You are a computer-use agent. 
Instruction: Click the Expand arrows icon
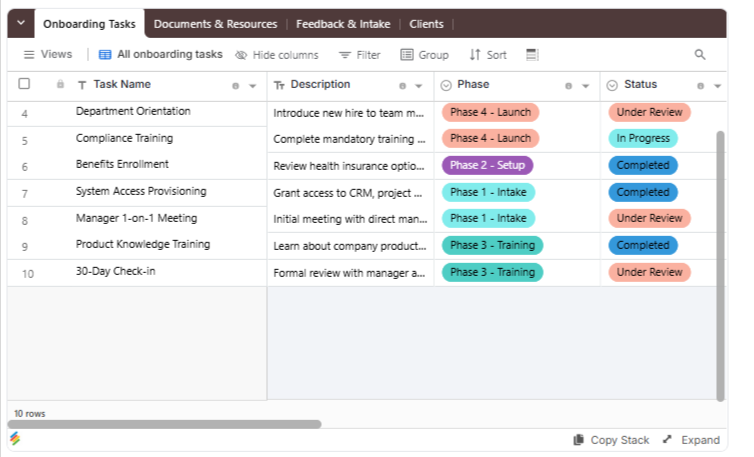tap(667, 439)
